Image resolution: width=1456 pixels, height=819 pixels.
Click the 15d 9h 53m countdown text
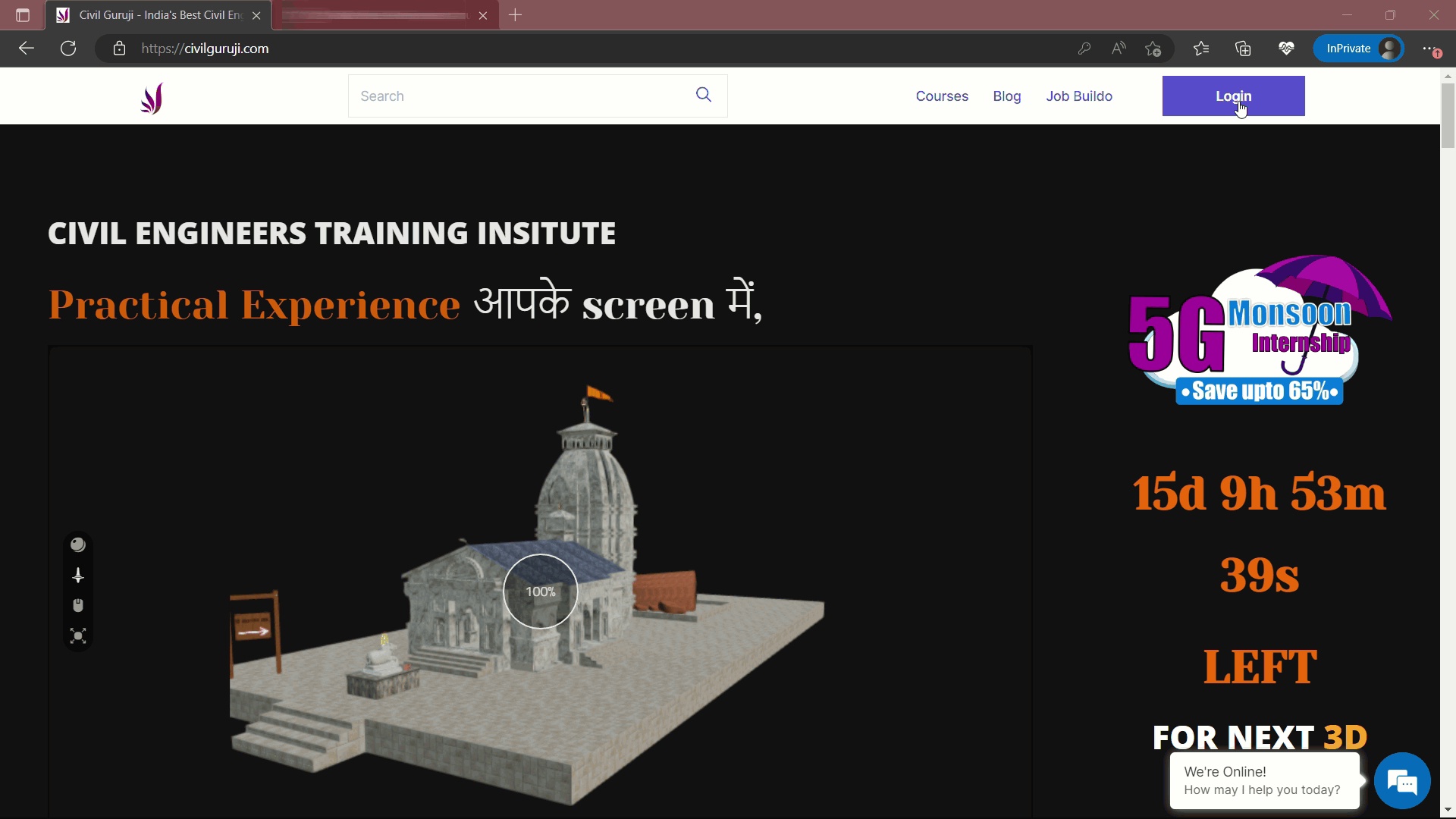click(x=1260, y=493)
